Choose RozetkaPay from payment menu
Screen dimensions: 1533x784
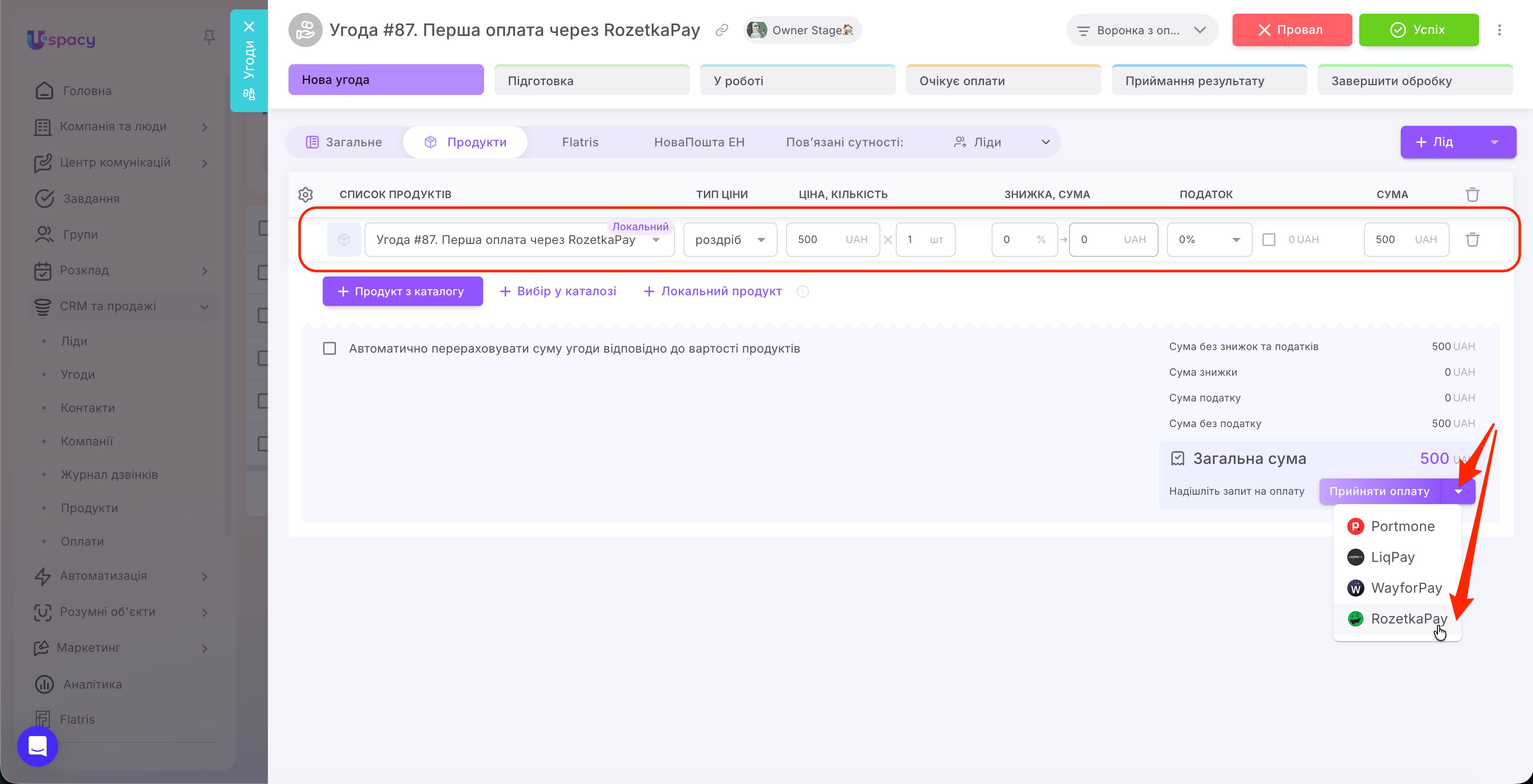1397,619
